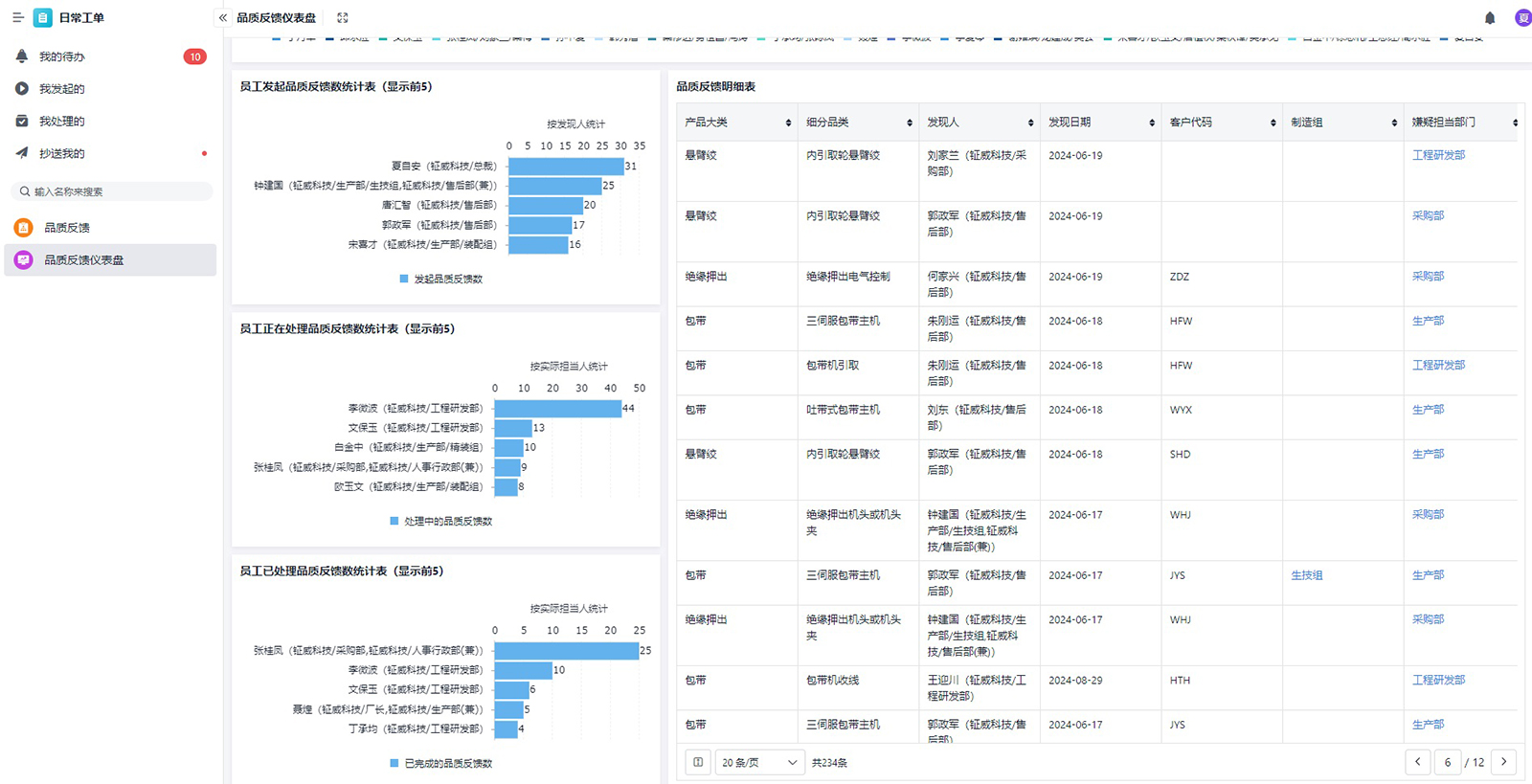Collapse the sidebar with double-chevron icon
The width and height of the screenshot is (1532, 784).
tap(223, 17)
